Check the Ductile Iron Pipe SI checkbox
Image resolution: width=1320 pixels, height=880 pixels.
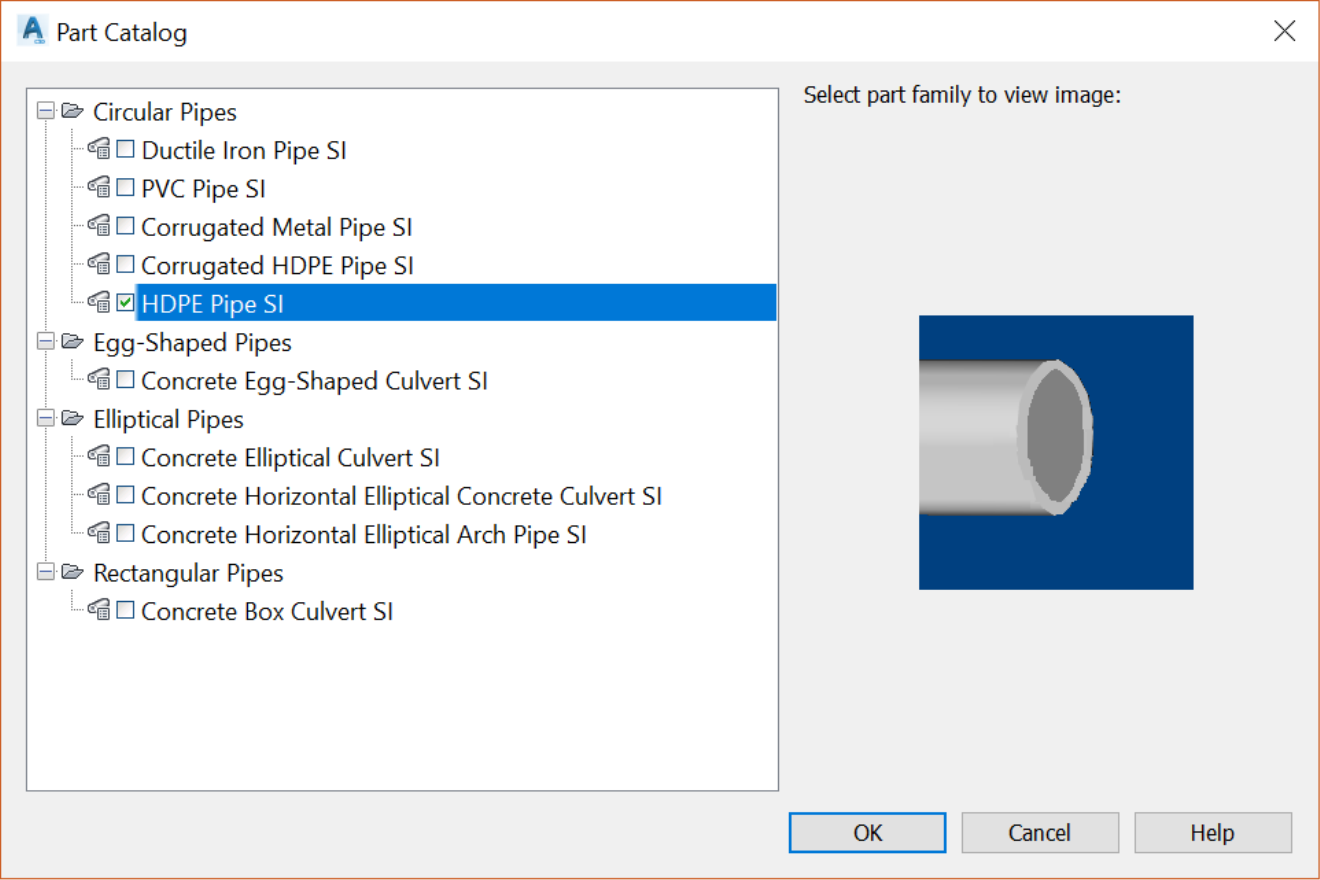125,149
